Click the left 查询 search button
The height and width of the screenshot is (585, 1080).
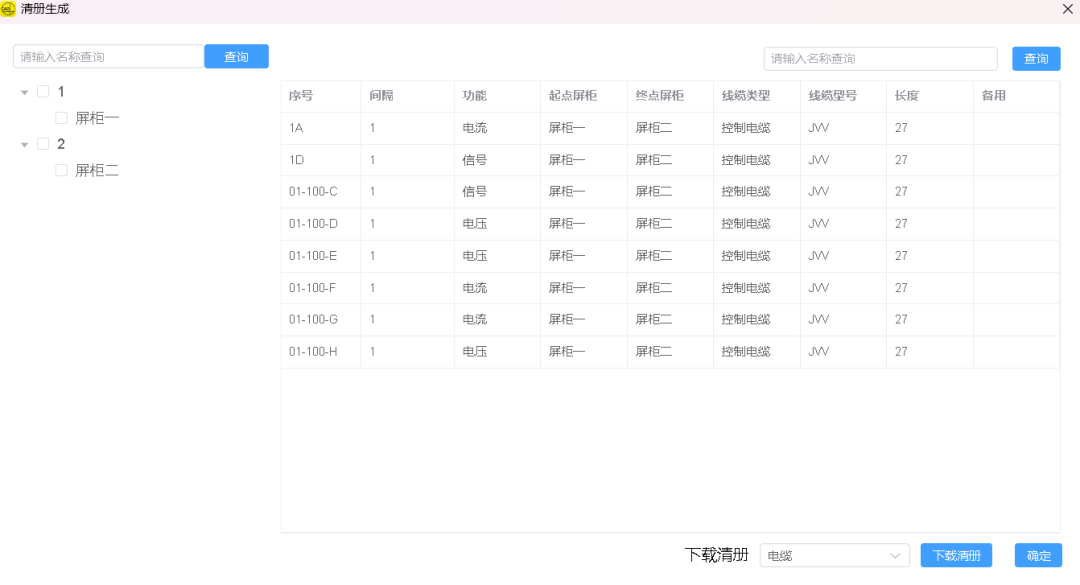click(x=236, y=56)
